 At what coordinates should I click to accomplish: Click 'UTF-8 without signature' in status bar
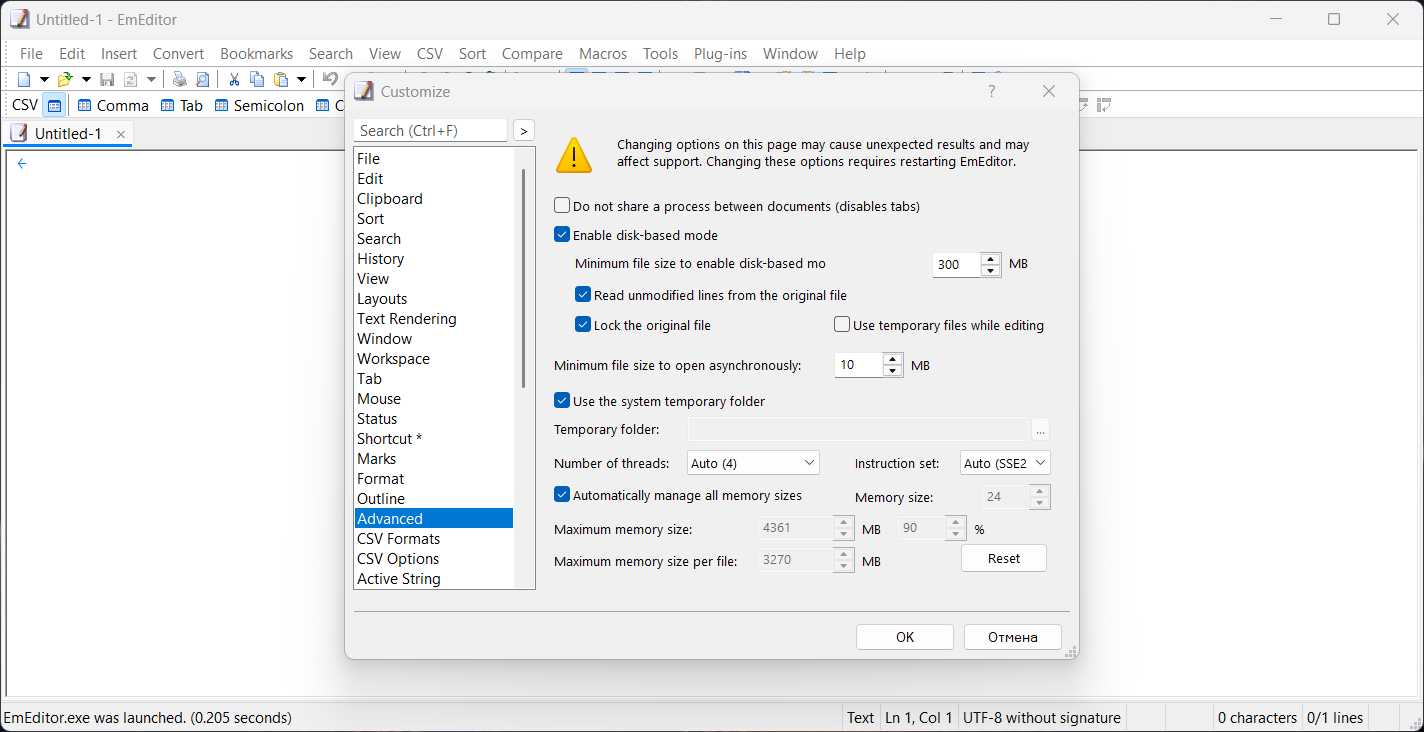click(x=1041, y=718)
